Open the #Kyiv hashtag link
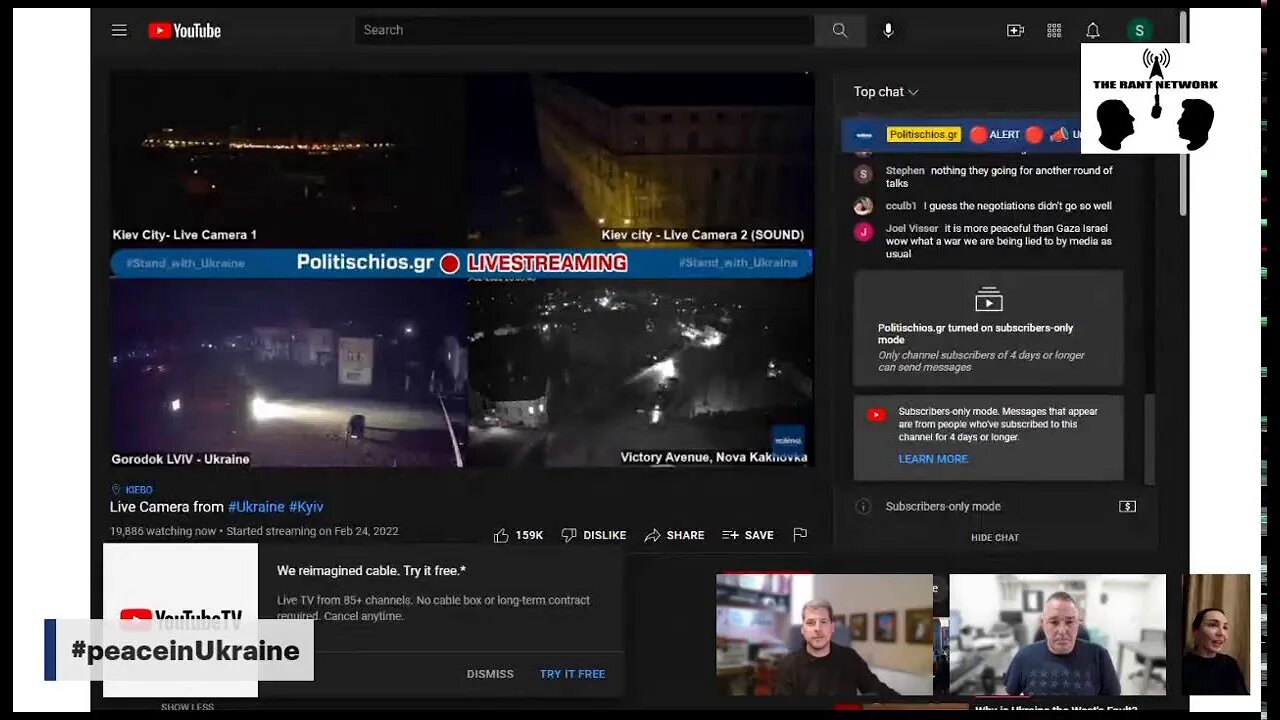 306,507
